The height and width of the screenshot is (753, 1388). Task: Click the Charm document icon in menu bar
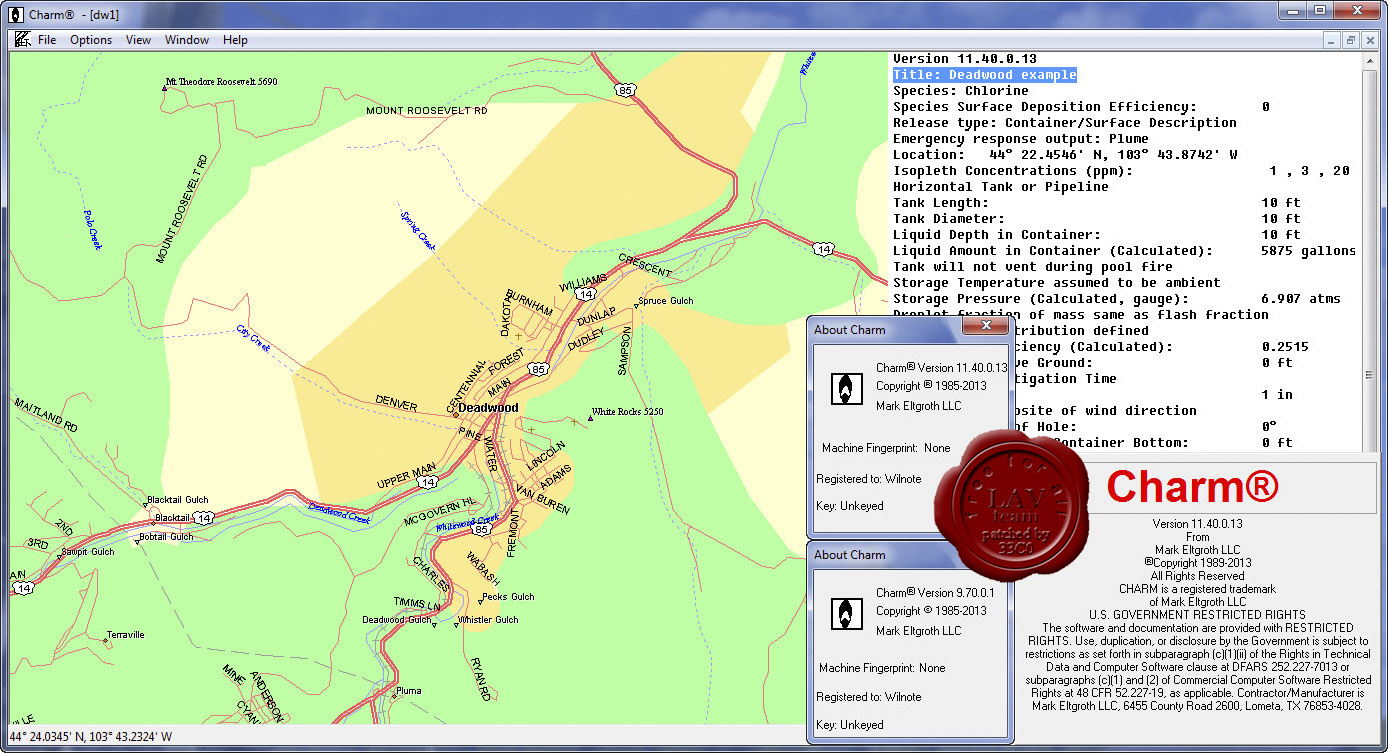[x=21, y=40]
